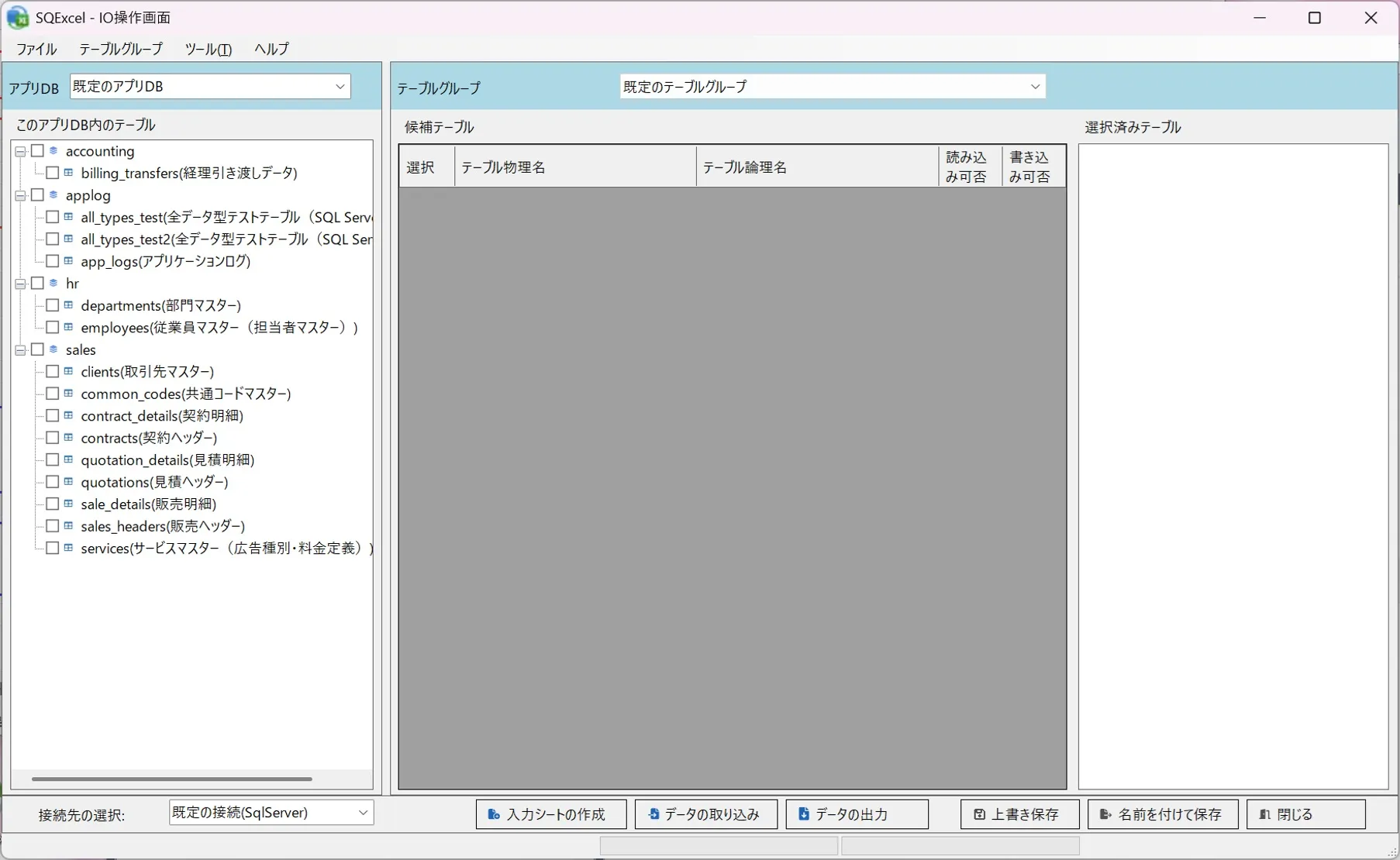Open the ヘルプ menu
The height and width of the screenshot is (860, 1400).
pyautogui.click(x=271, y=49)
